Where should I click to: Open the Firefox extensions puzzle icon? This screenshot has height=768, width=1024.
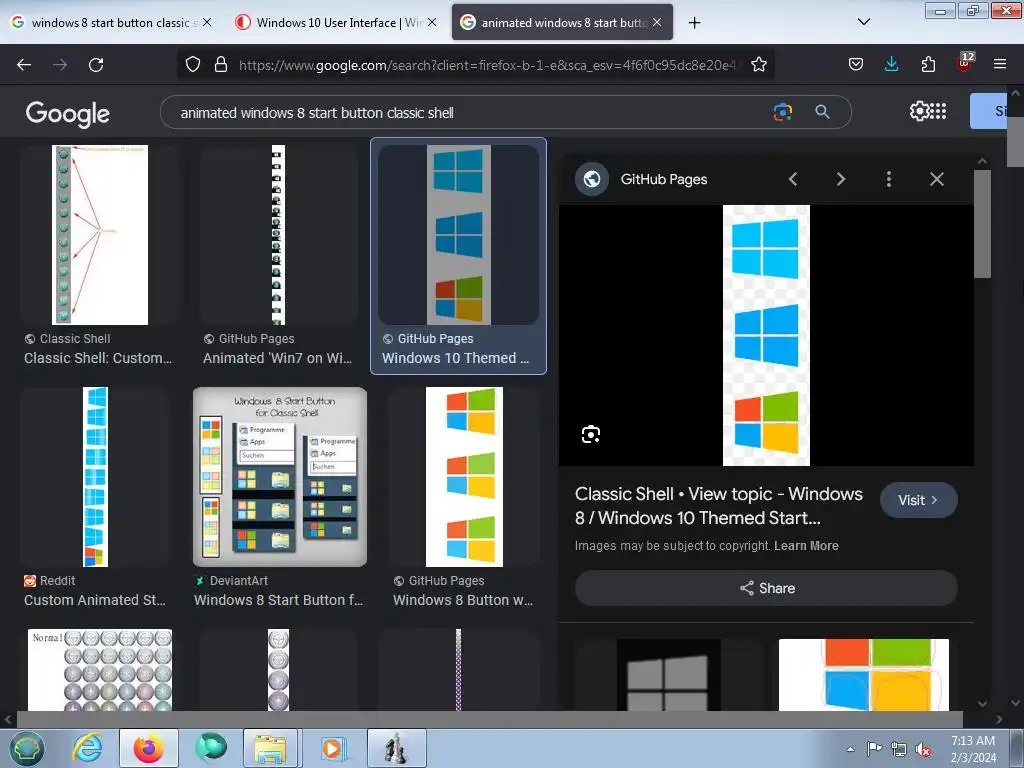tap(928, 64)
